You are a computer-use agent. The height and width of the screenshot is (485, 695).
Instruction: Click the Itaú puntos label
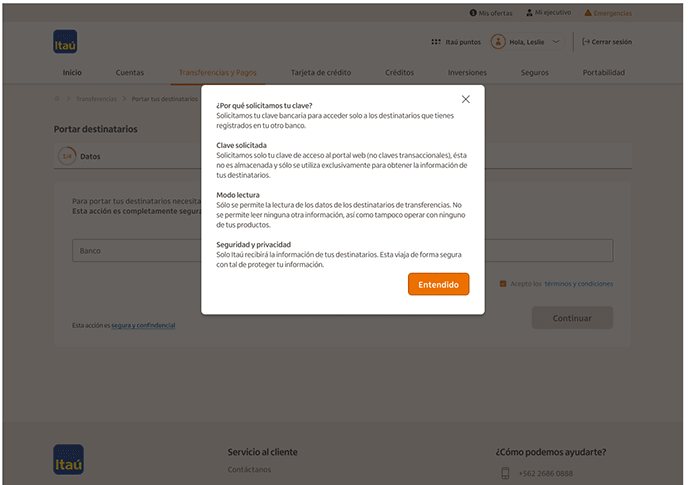[x=463, y=42]
